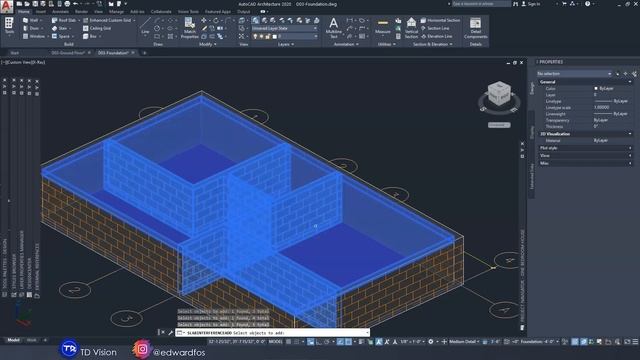
Task: Click Linetype scale value 1.00000
Action: coord(602,107)
